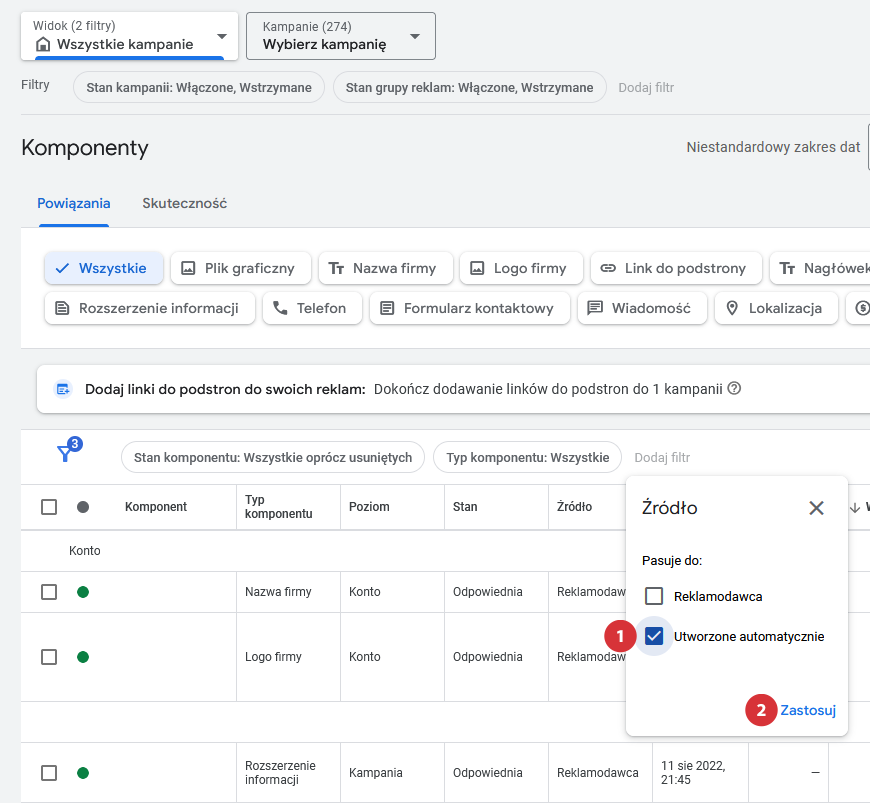Open the Niestandardowy zakres dat selector
This screenshot has width=870, height=803.
(x=773, y=147)
